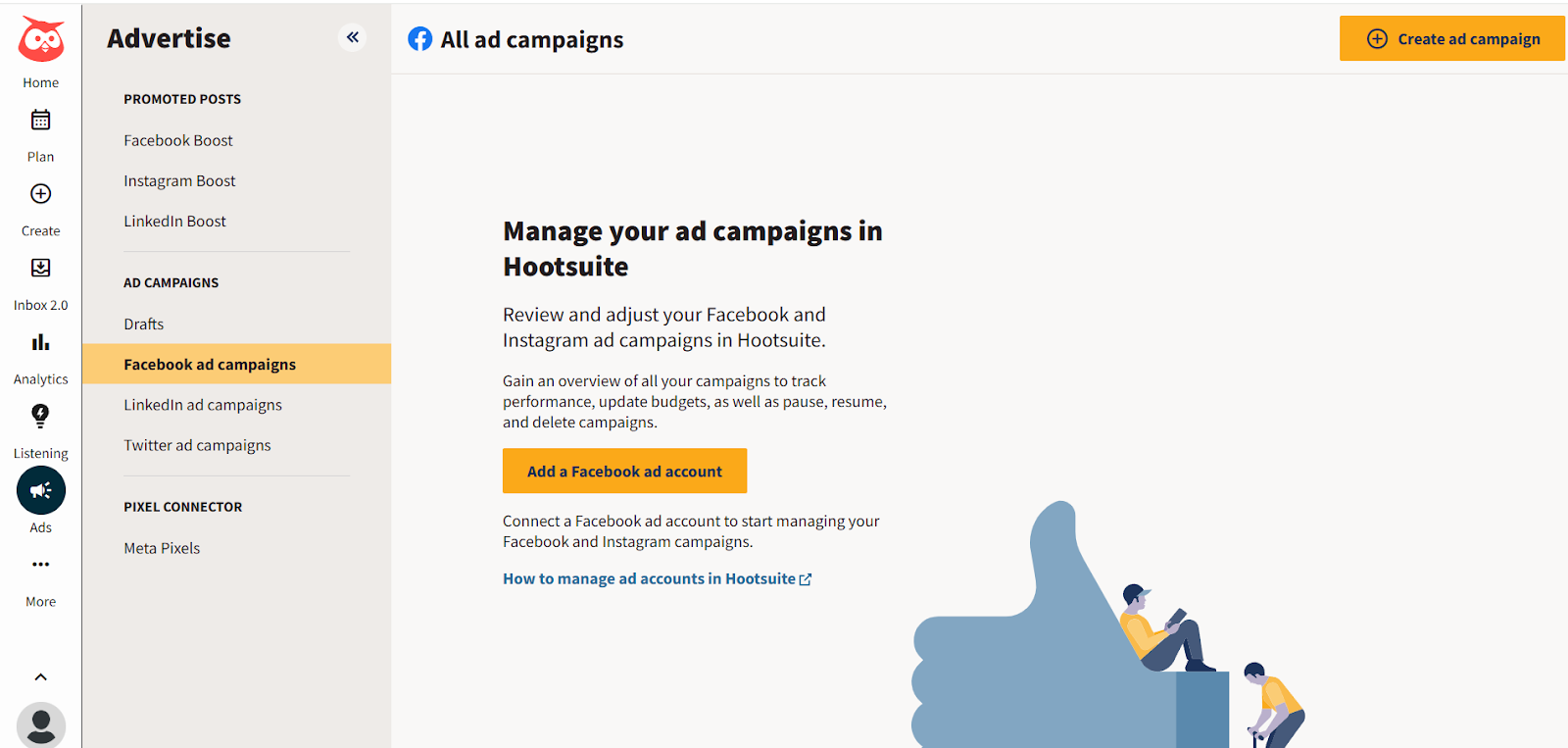Open Inbox 2.0 from the sidebar icon
Screen dimensions: 1568x748
(x=40, y=268)
